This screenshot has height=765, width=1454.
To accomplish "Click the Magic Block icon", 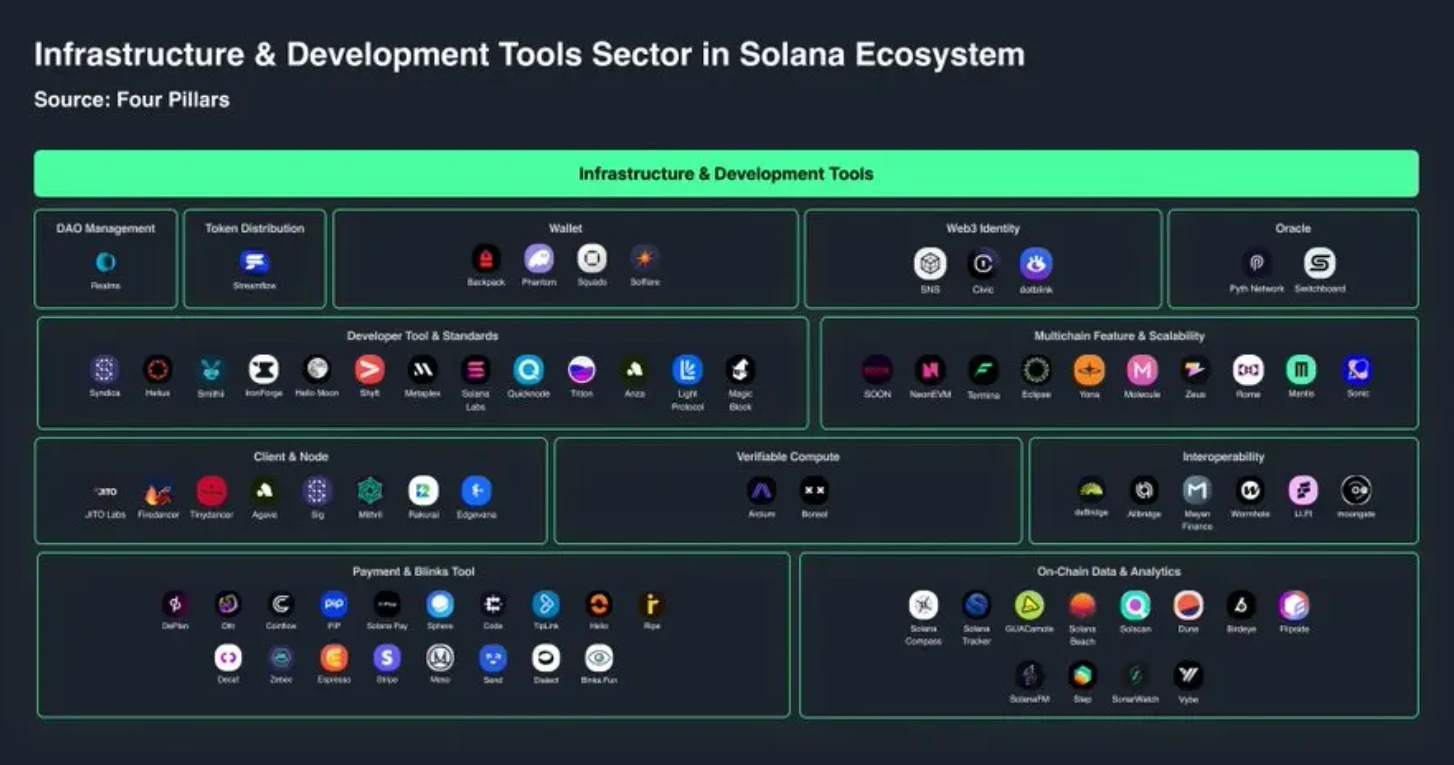I will [x=740, y=370].
